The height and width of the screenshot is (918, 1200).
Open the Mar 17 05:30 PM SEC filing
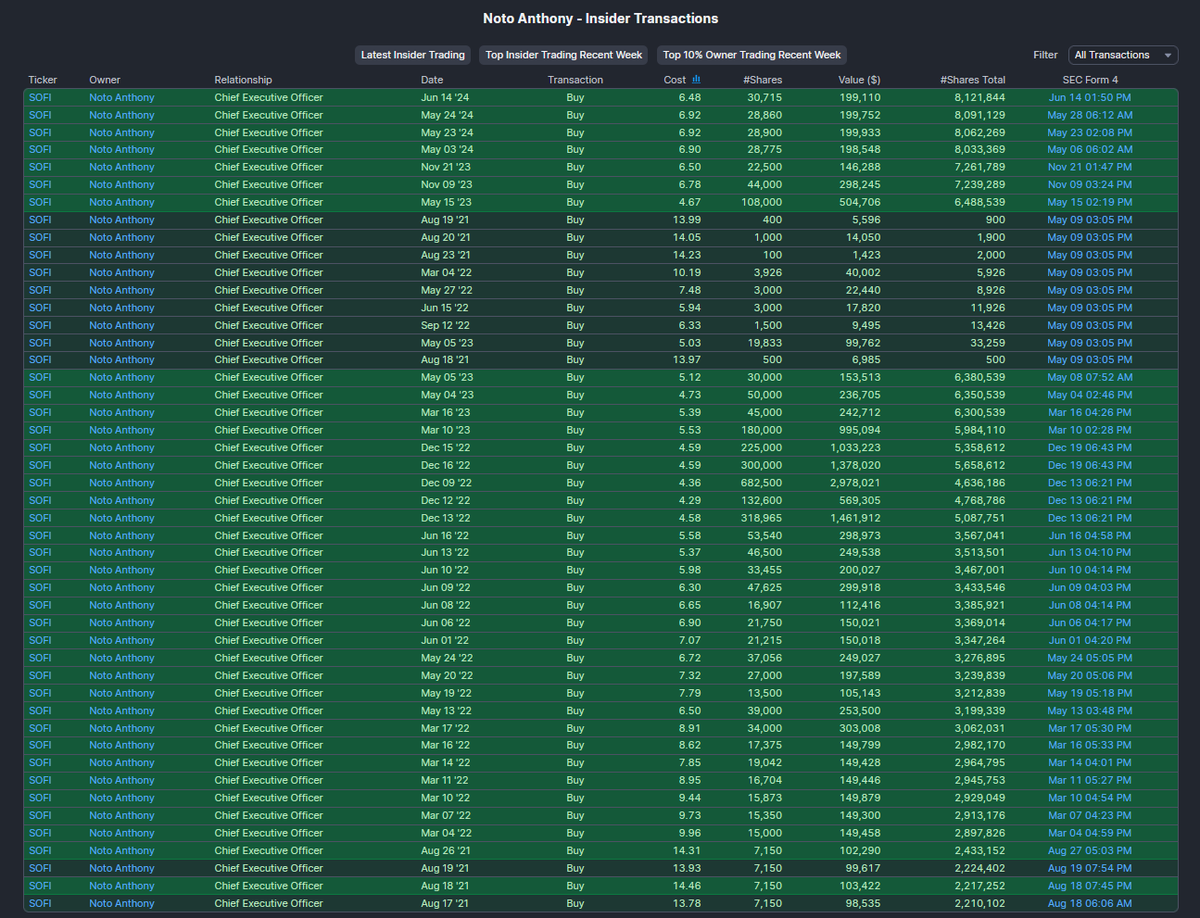pos(1090,728)
